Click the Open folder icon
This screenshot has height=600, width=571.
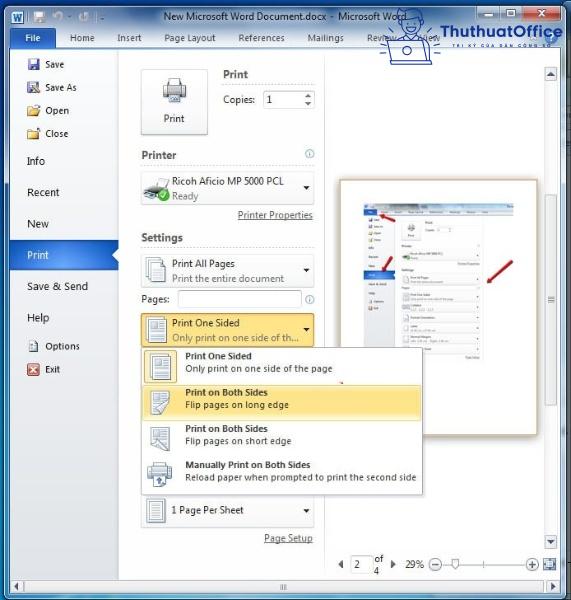click(34, 111)
